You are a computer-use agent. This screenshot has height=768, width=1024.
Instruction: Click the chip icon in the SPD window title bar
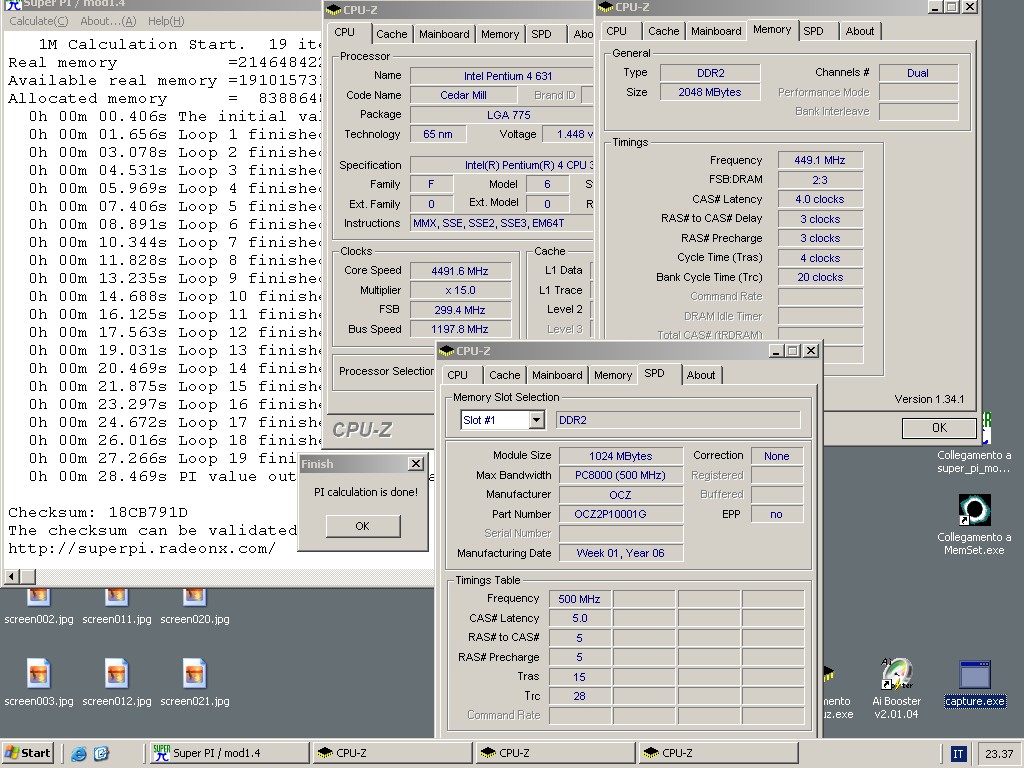click(447, 351)
